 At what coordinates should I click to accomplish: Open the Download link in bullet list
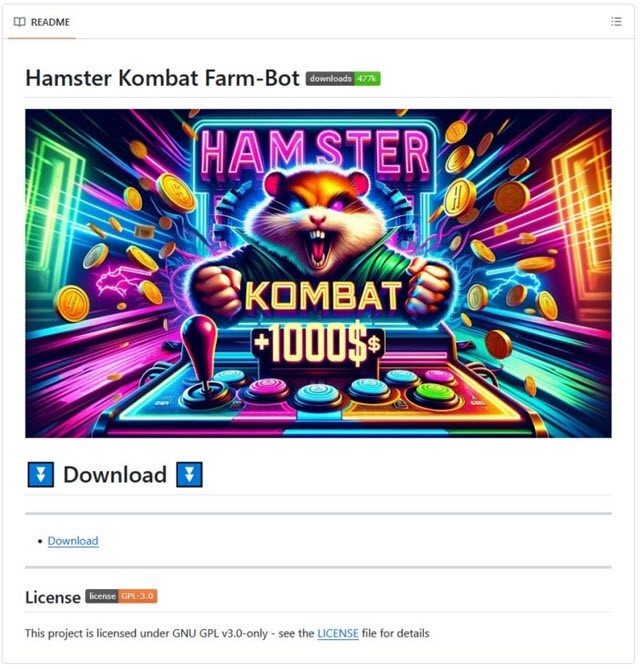click(x=73, y=541)
